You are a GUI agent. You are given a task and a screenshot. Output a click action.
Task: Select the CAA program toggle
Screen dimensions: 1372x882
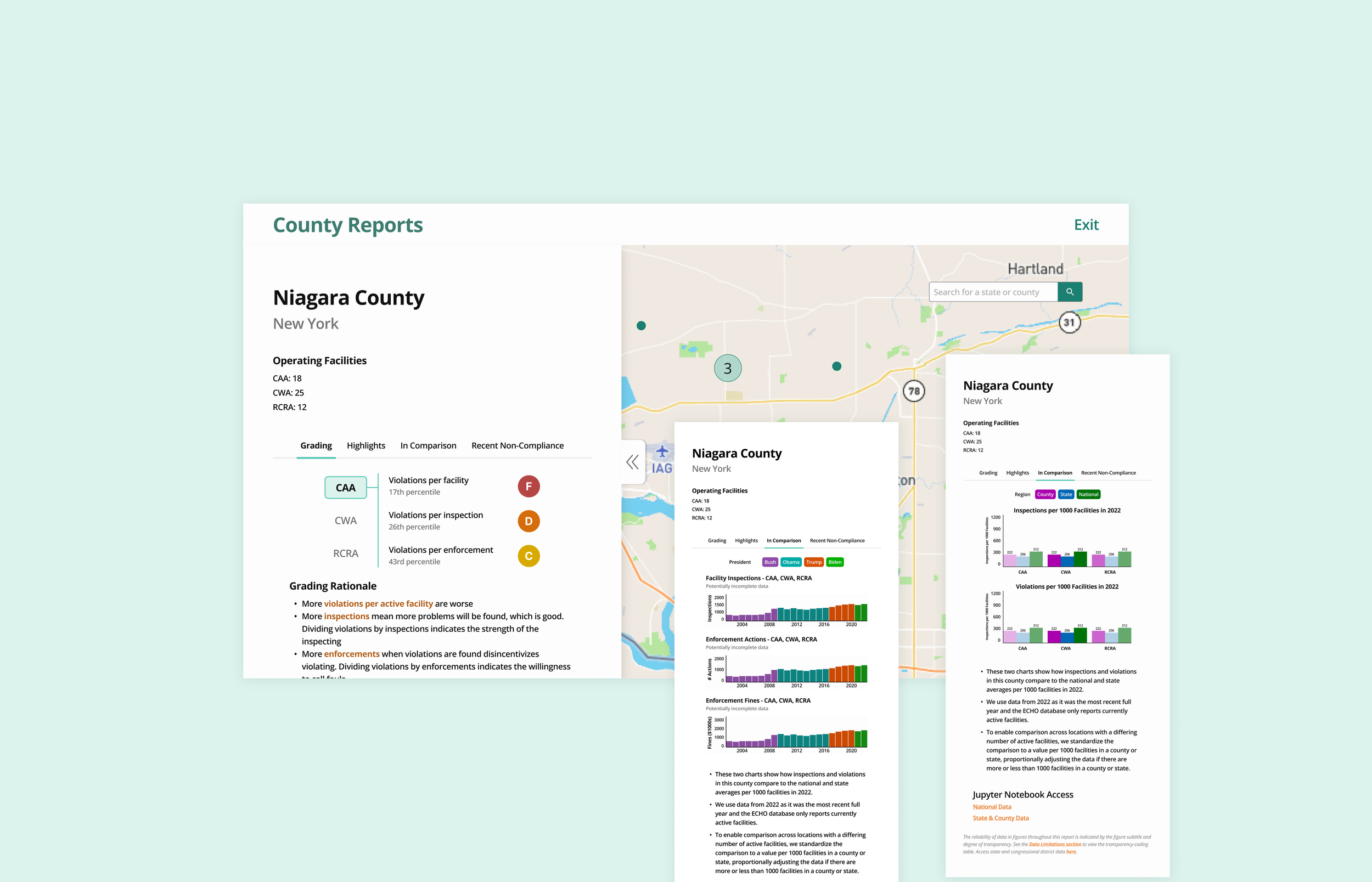pyautogui.click(x=345, y=488)
